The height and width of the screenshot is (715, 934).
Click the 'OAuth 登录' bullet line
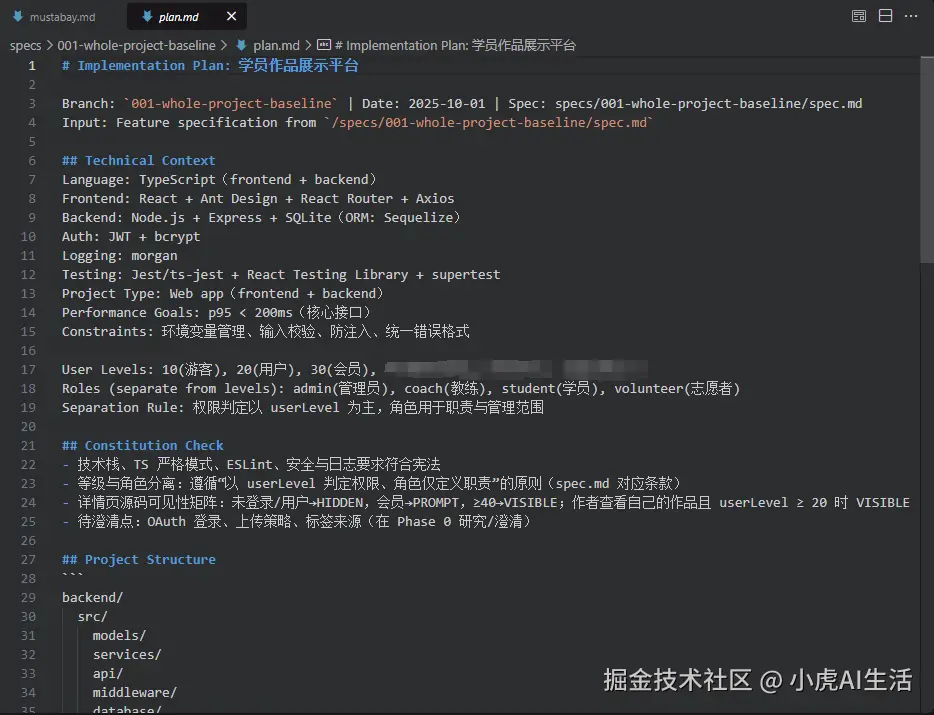pos(296,522)
